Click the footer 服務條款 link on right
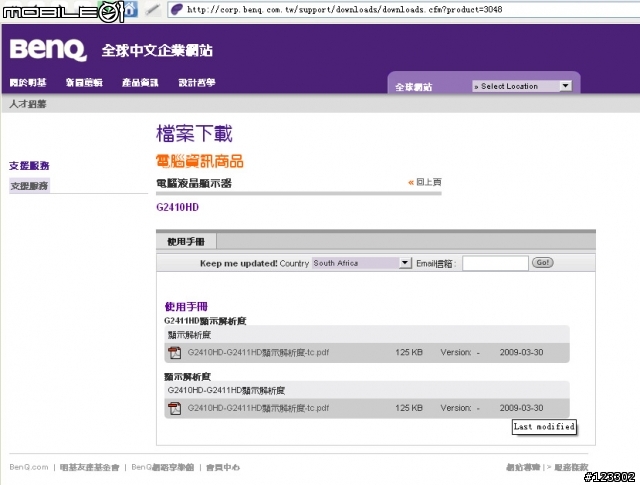The image size is (640, 485). 571,467
